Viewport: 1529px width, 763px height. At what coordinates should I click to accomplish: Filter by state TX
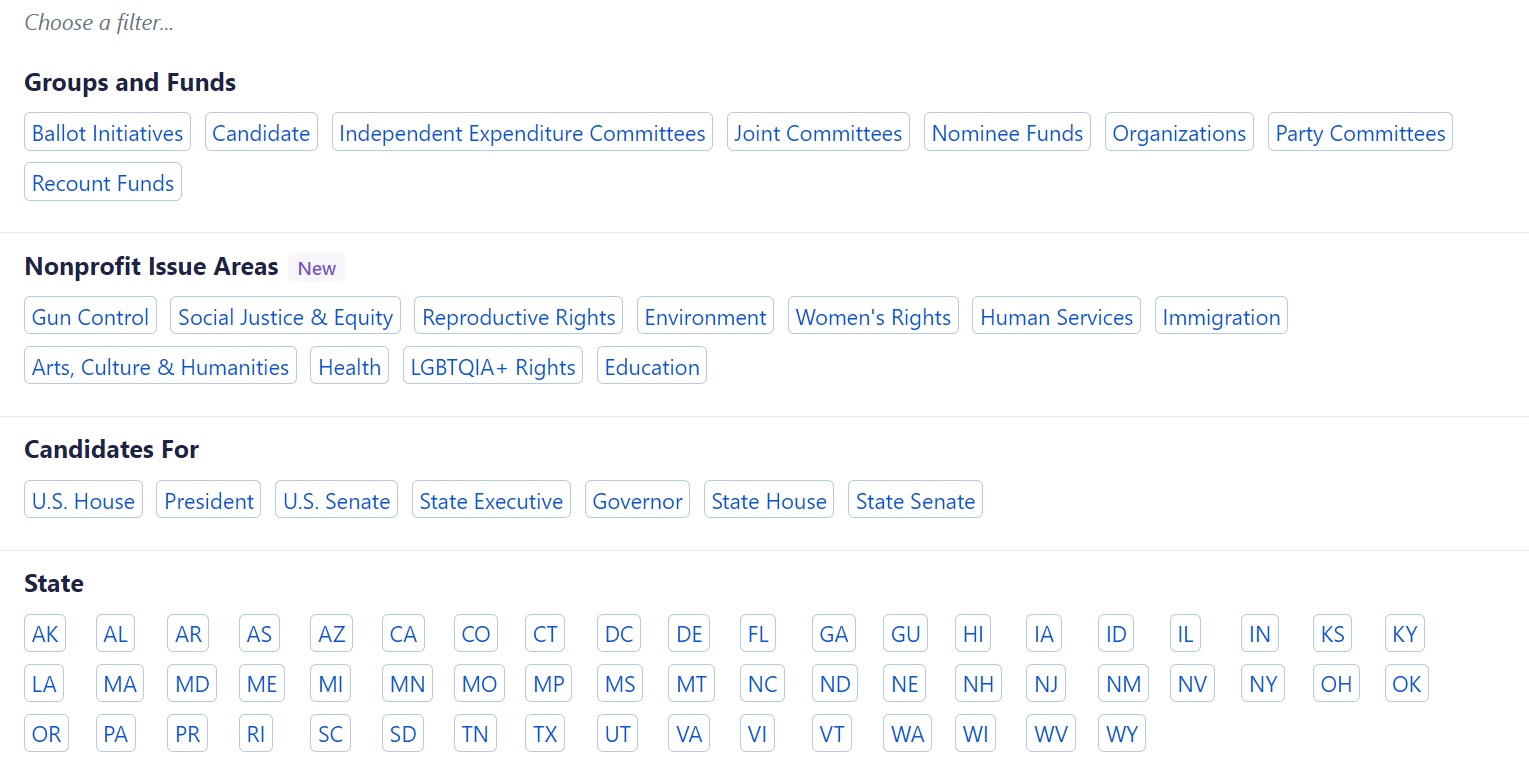click(x=545, y=734)
